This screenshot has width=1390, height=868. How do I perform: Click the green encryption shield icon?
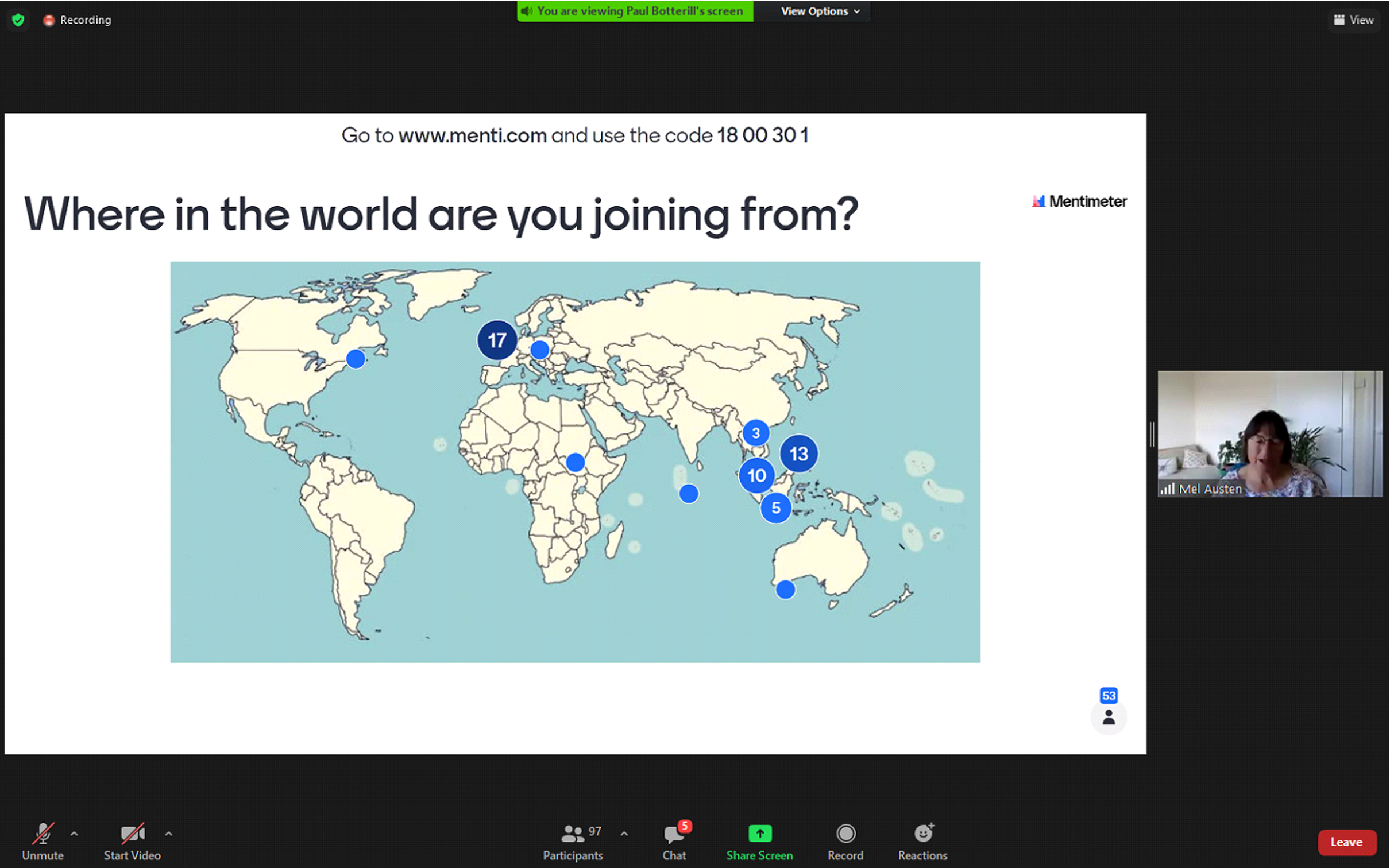[18, 20]
